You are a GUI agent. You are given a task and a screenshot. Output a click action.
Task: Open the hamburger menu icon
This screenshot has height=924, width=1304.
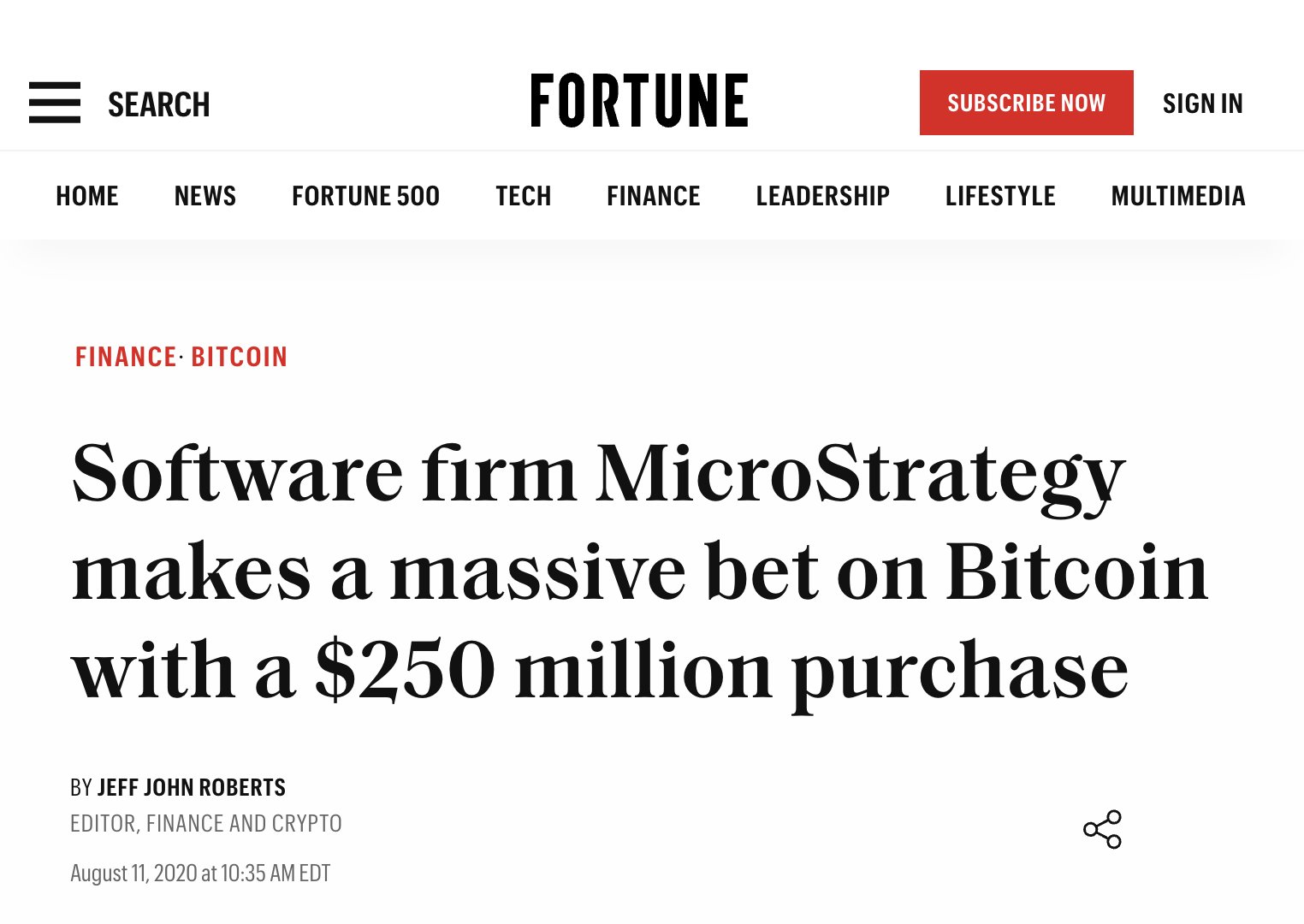(x=55, y=103)
